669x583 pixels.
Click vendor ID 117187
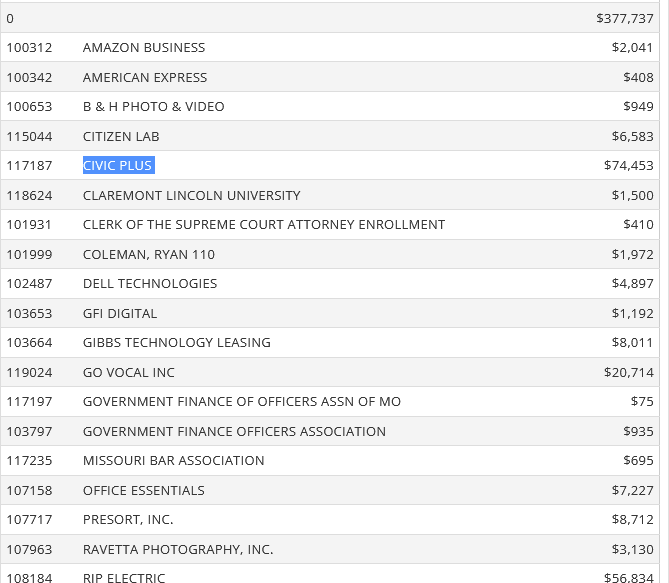[x=29, y=165]
